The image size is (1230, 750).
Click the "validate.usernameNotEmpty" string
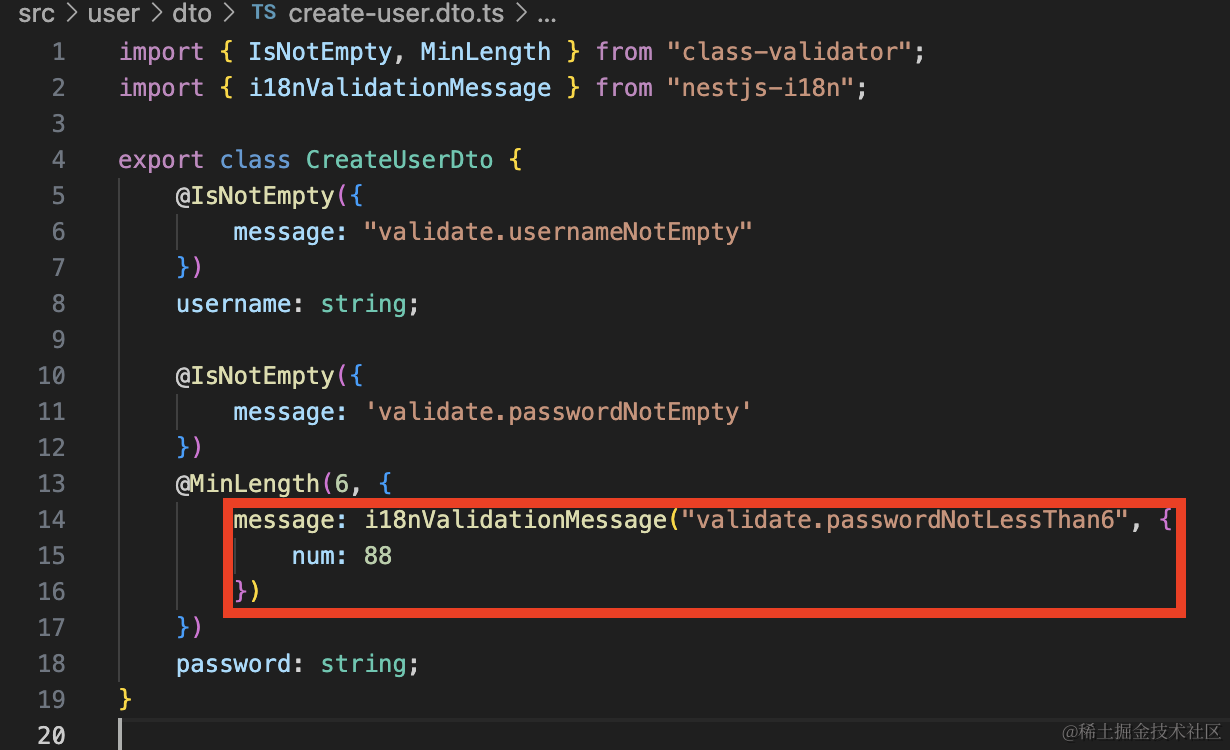557,232
